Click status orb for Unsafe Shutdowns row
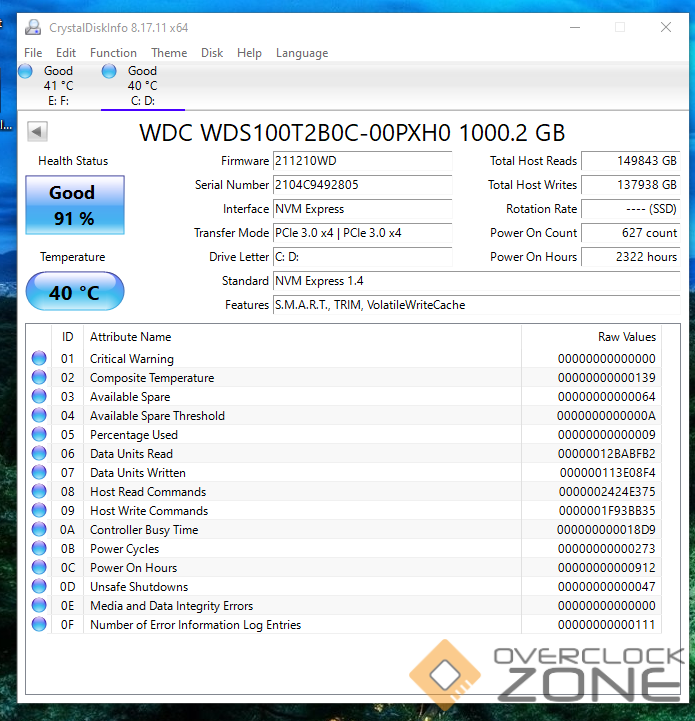695x721 pixels. coord(39,586)
